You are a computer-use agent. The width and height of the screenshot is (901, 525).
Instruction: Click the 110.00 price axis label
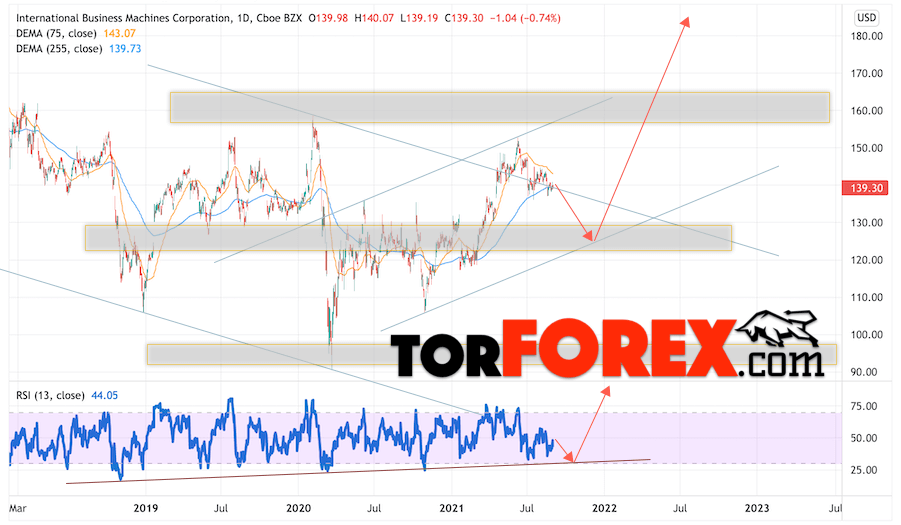867,298
